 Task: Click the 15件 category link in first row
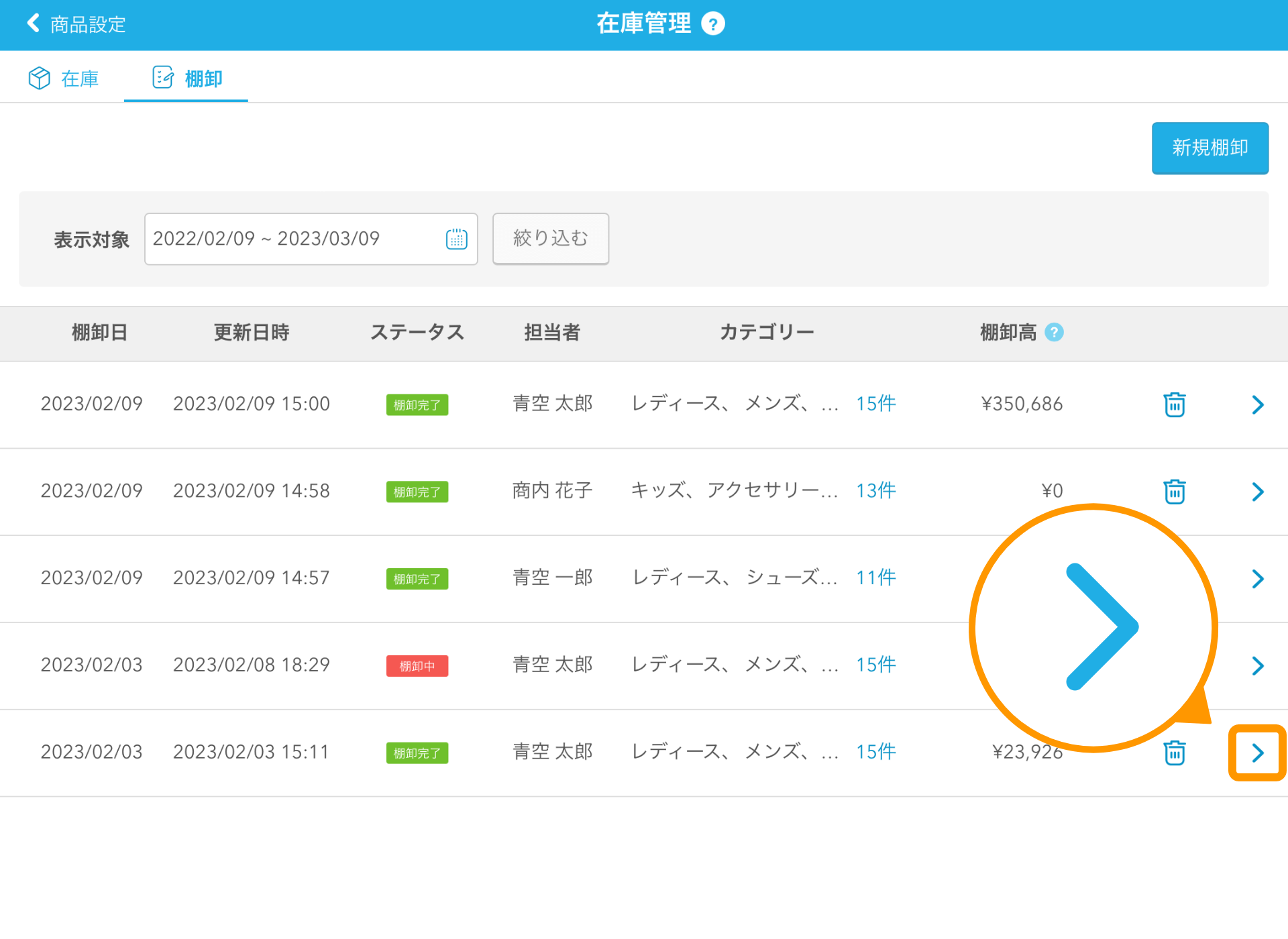(x=875, y=404)
